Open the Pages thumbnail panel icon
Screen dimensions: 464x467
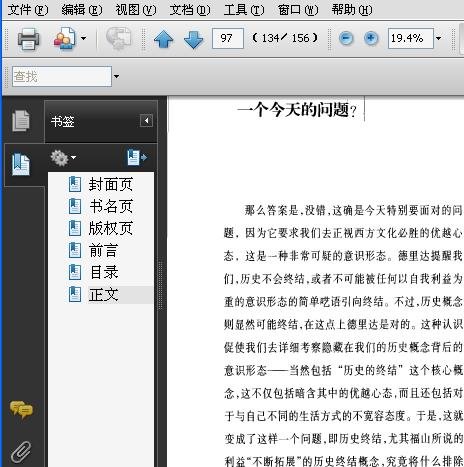click(x=21, y=120)
